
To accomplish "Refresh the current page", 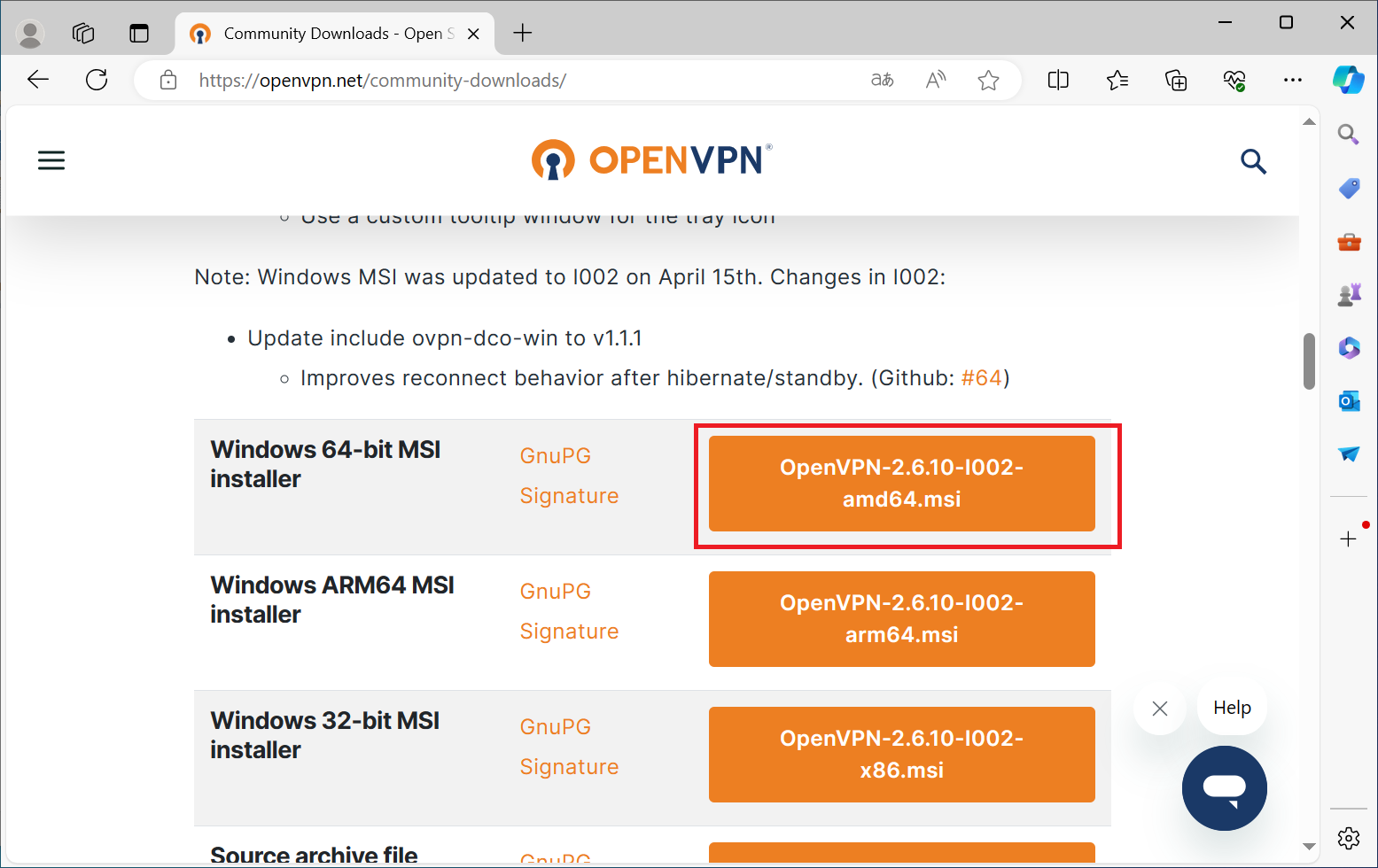I will (x=97, y=80).
